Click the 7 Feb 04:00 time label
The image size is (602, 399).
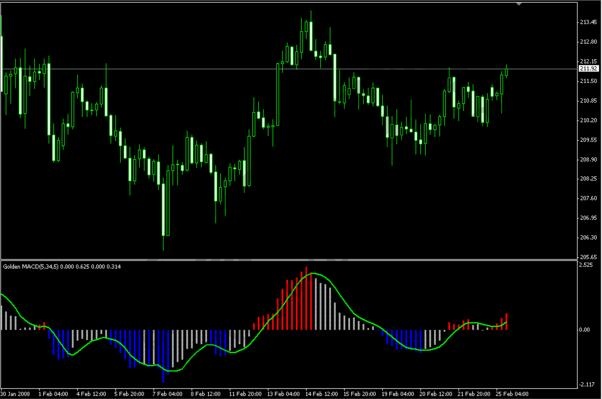coord(167,394)
